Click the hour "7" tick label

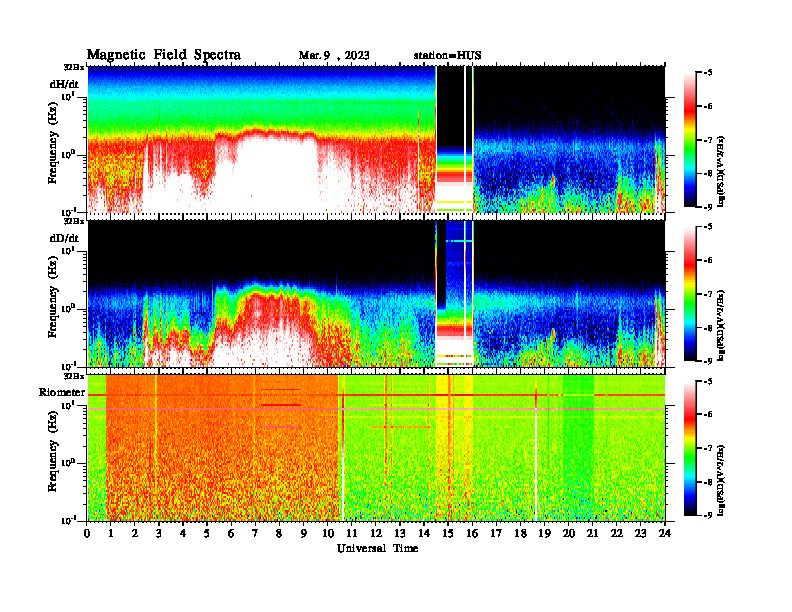(255, 533)
